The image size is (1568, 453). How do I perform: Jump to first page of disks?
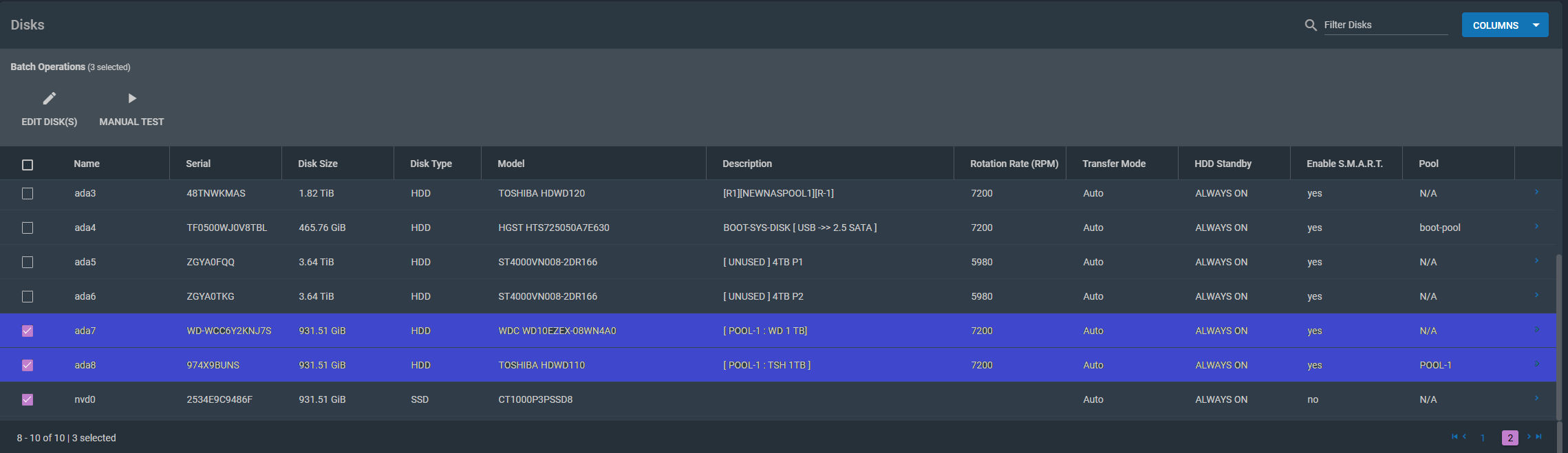point(1454,437)
